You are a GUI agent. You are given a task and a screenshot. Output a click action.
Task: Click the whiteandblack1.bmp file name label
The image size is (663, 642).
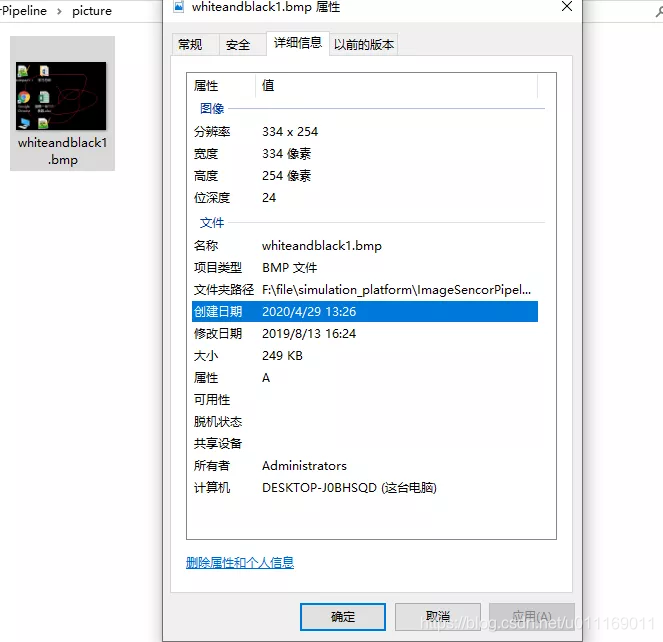[x=62, y=151]
